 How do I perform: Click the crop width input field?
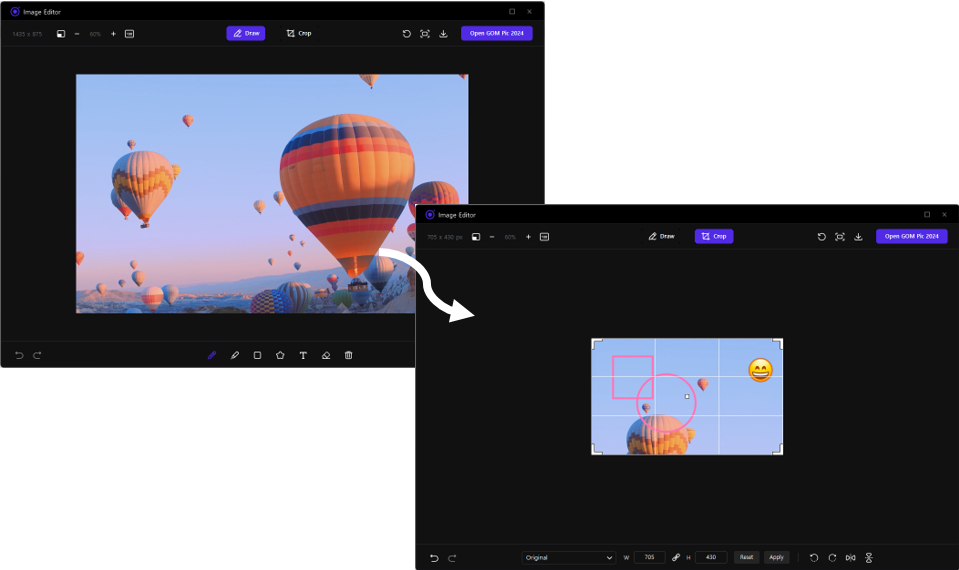tap(649, 557)
